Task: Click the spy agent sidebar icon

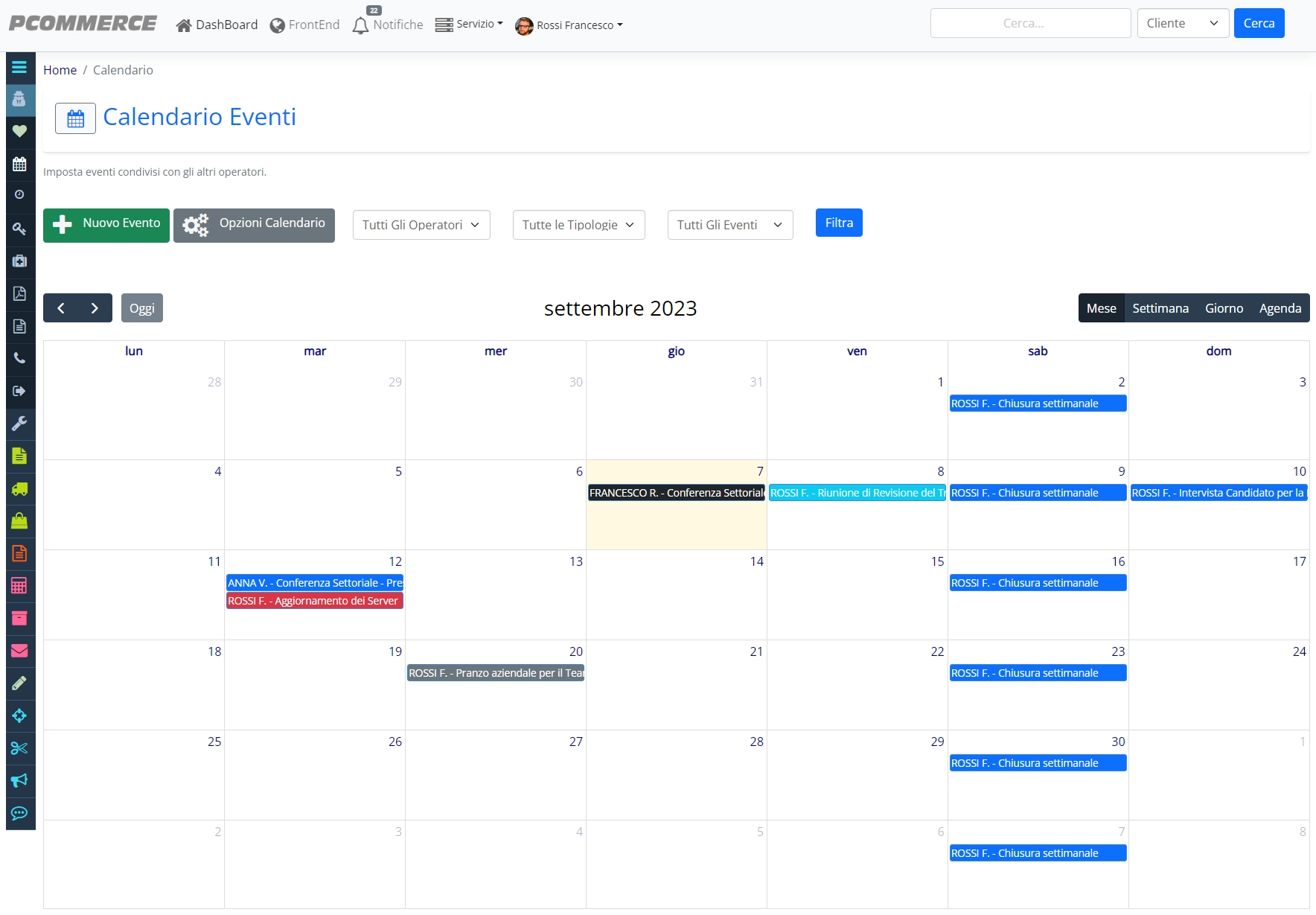Action: click(x=19, y=99)
